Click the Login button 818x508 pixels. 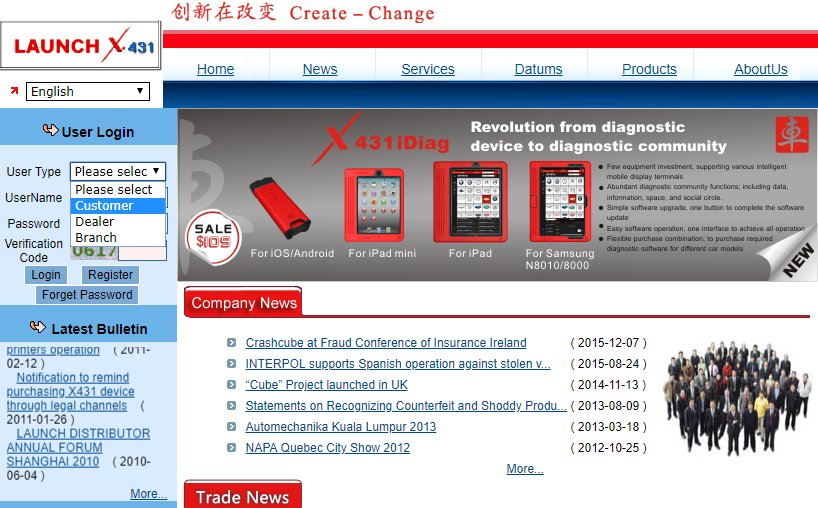[46, 275]
